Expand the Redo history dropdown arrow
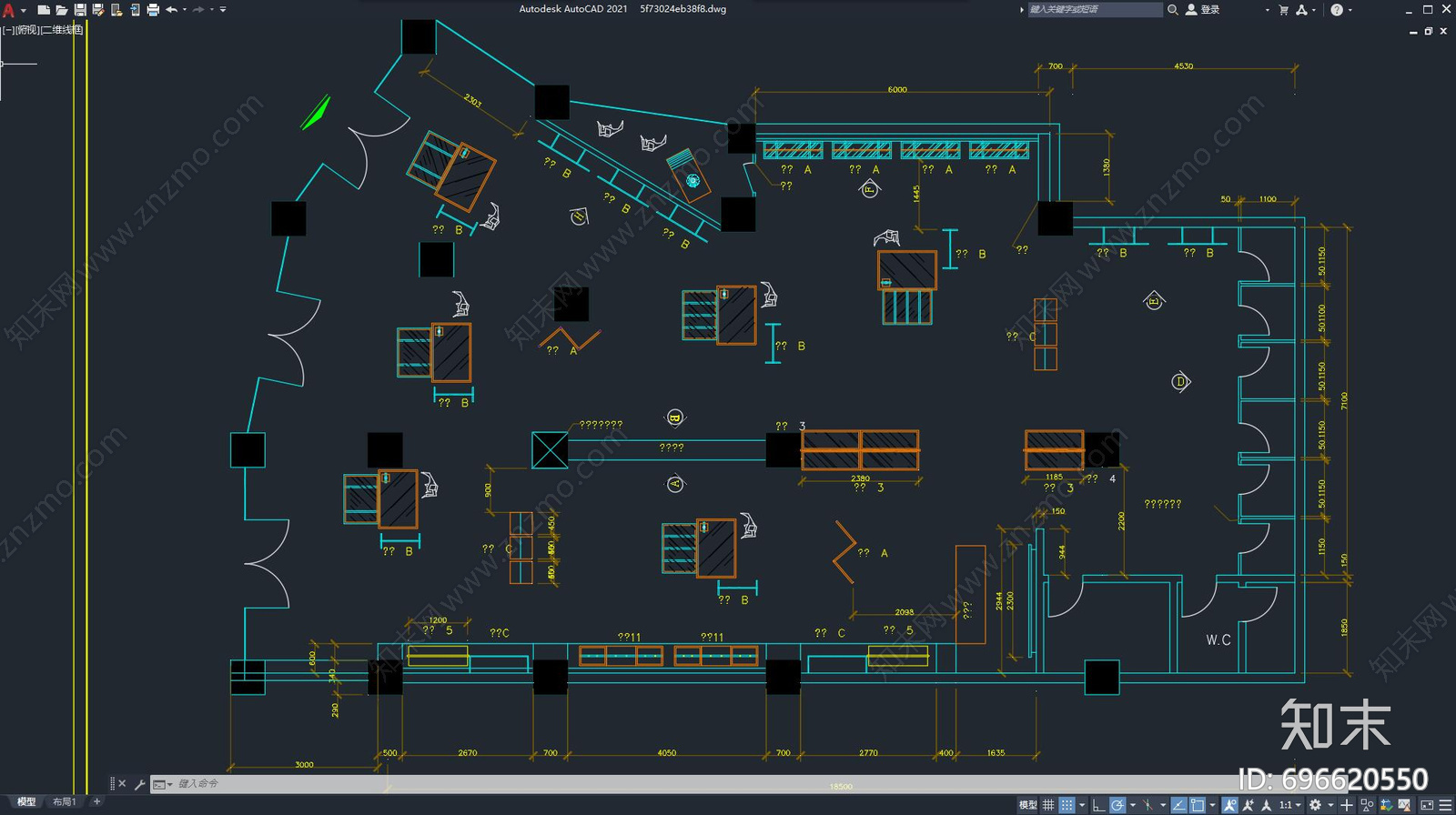 coord(212,10)
